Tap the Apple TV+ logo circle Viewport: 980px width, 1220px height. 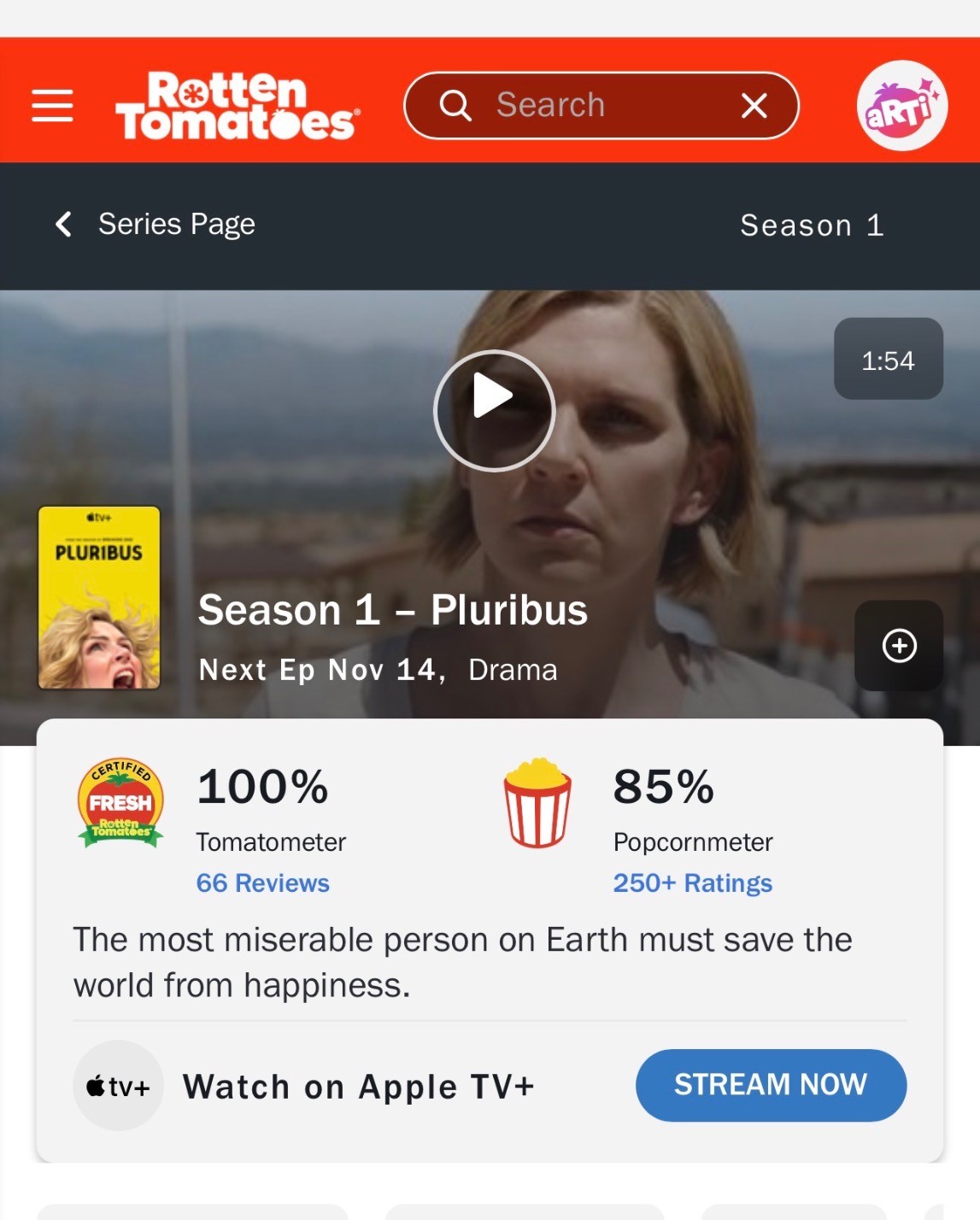pyautogui.click(x=118, y=1086)
